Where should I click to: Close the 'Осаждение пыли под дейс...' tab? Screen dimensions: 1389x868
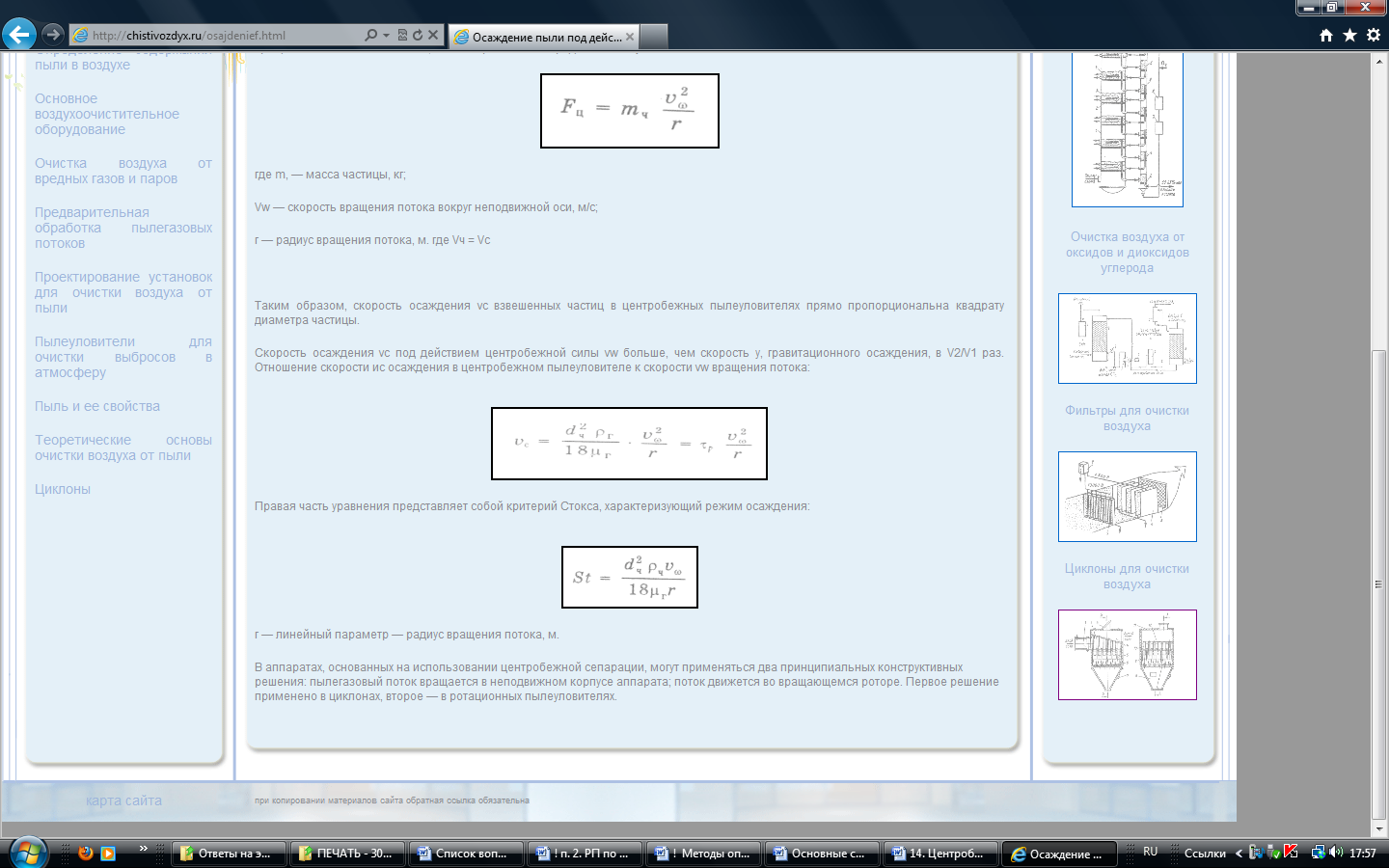(630, 37)
